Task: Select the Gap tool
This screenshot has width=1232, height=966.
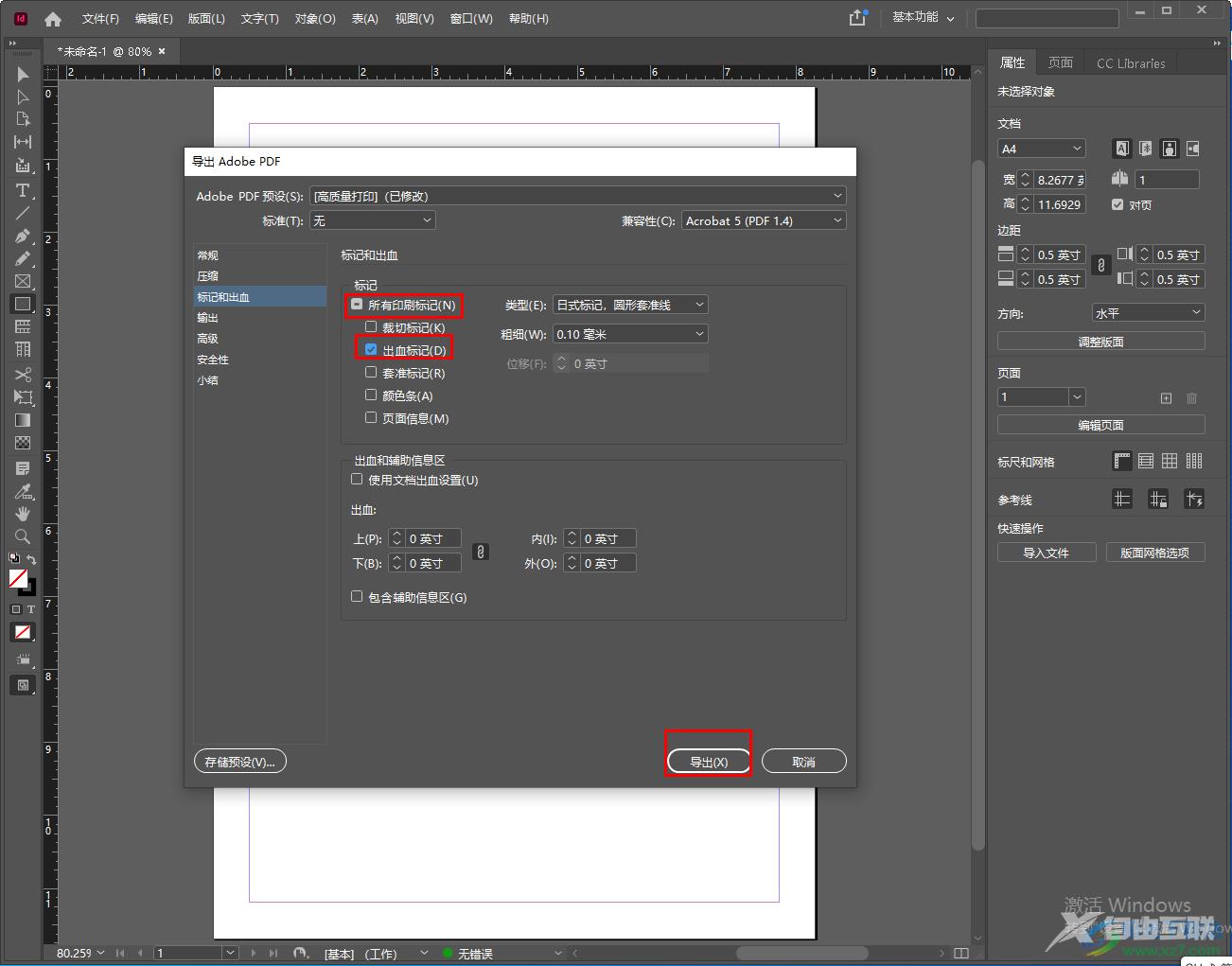Action: [23, 142]
